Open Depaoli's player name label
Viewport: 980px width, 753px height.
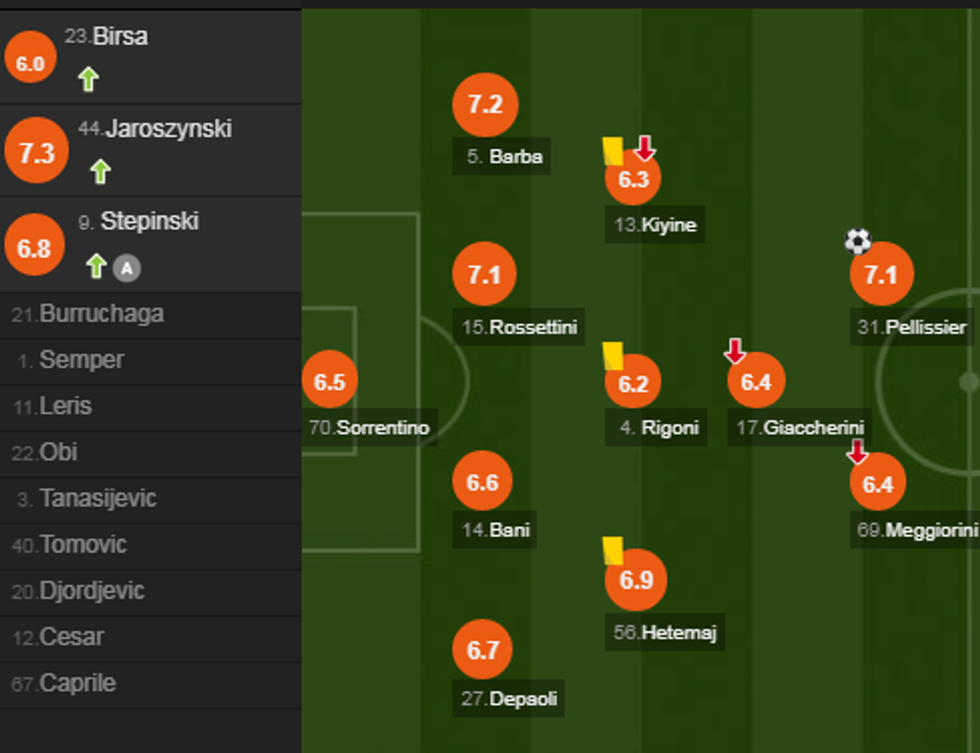[x=523, y=699]
